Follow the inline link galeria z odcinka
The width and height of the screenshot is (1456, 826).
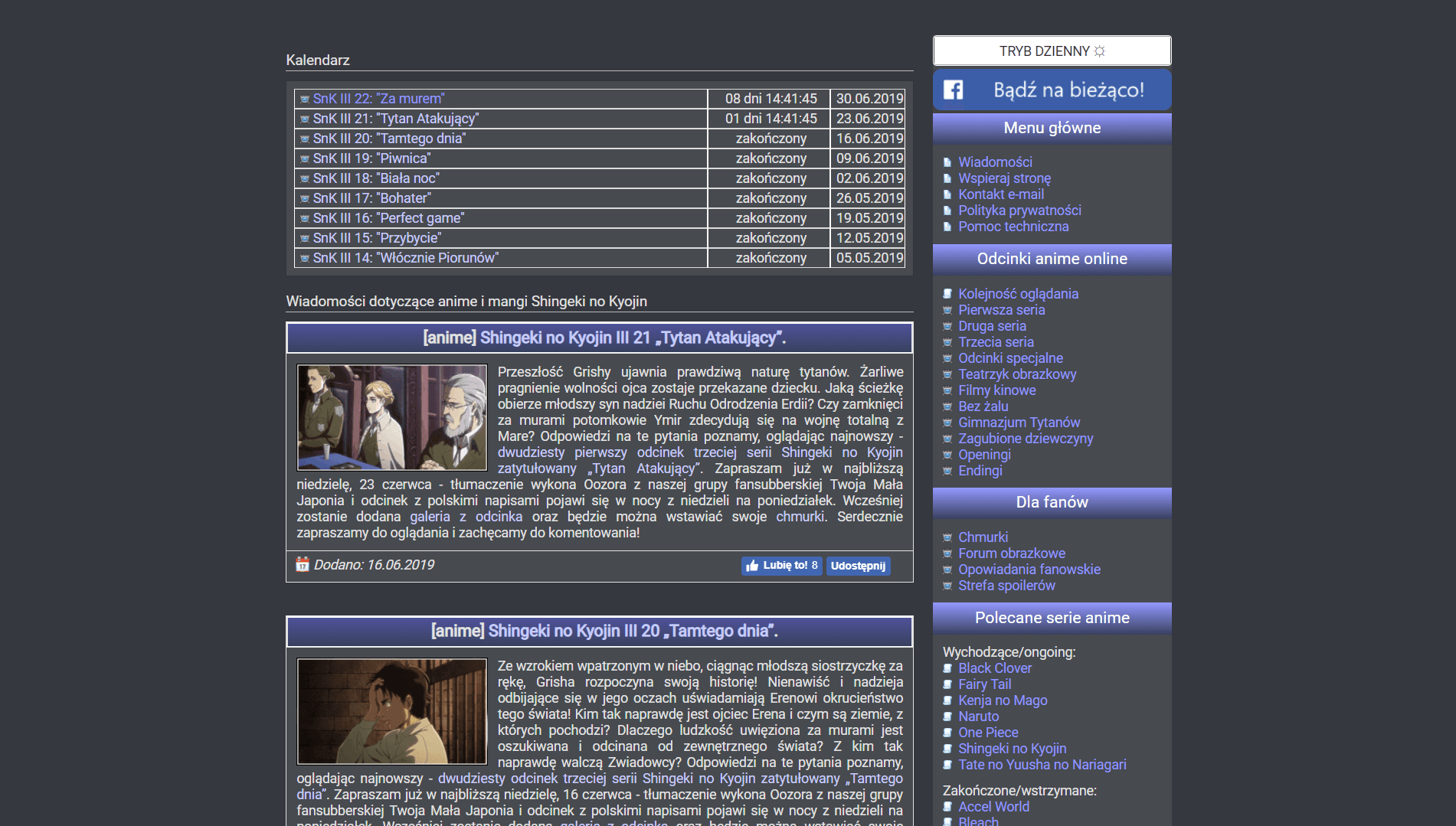coord(466,517)
